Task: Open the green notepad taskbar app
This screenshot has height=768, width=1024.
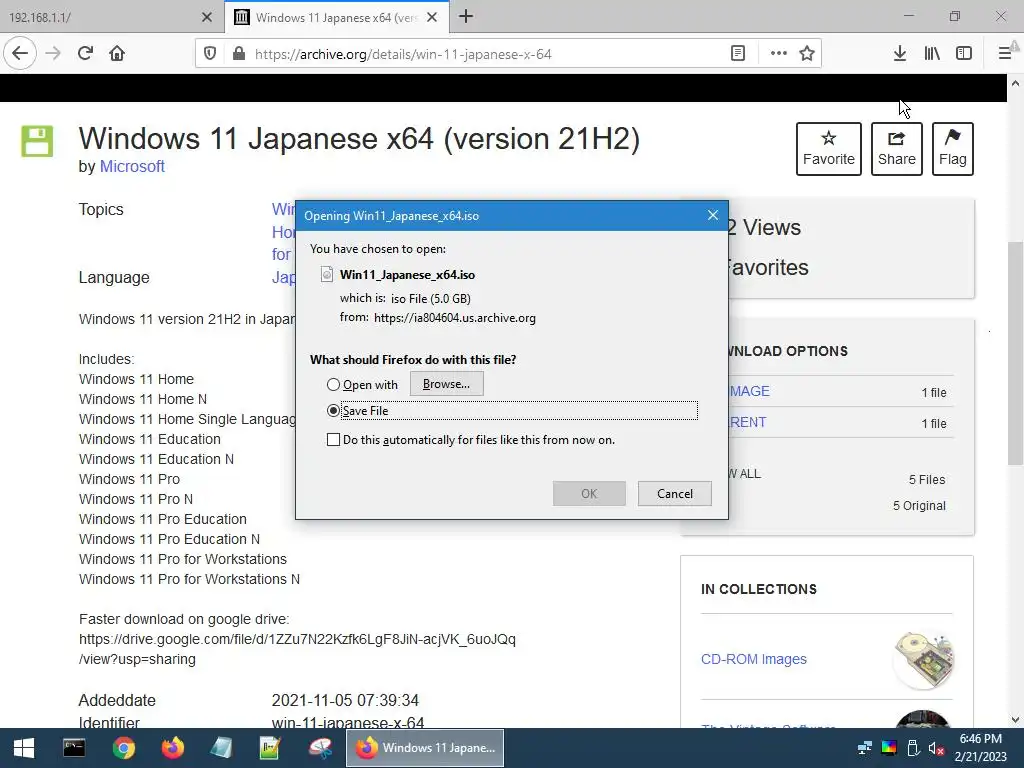Action: tap(270, 748)
